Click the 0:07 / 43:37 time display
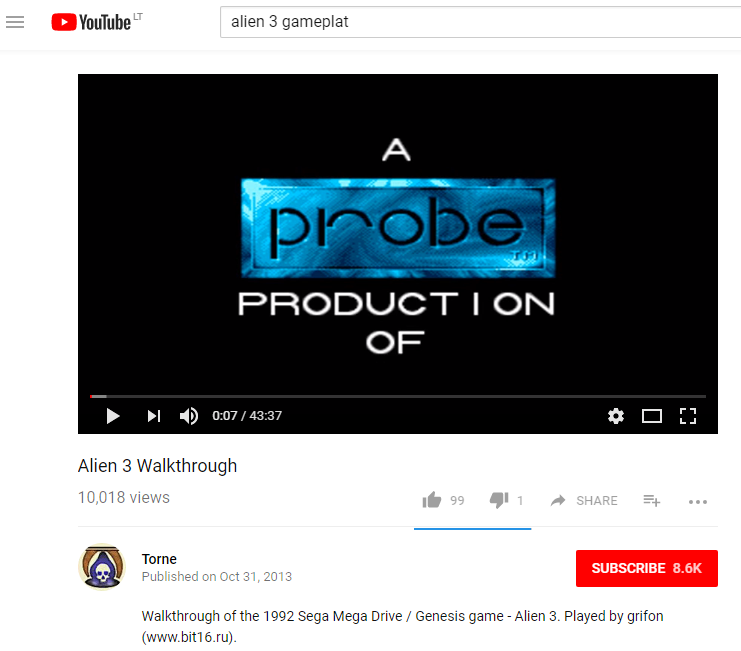This screenshot has height=651, width=741. 247,416
